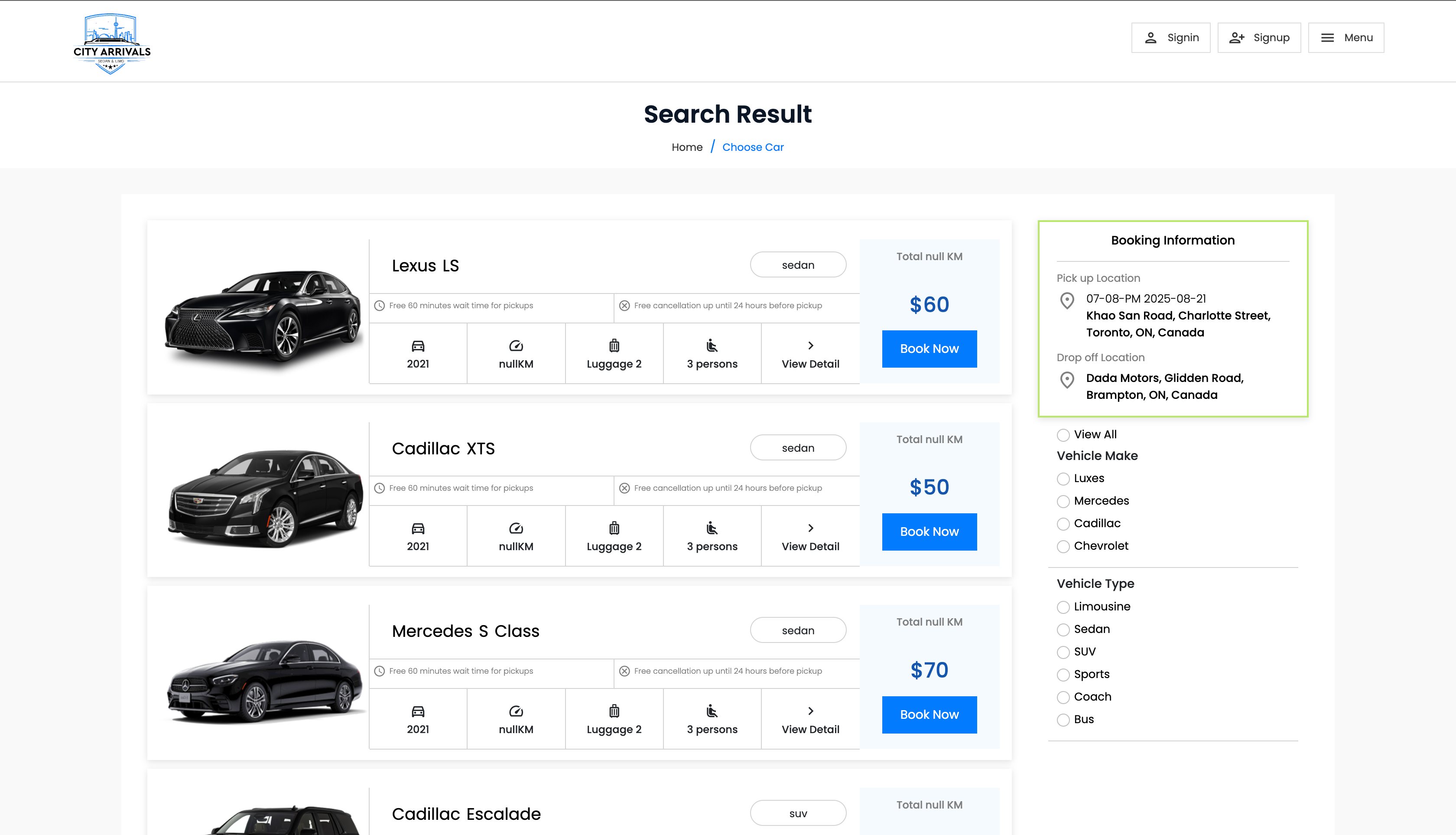Open View Detail chevron for Mercedes S Class

pos(810,711)
